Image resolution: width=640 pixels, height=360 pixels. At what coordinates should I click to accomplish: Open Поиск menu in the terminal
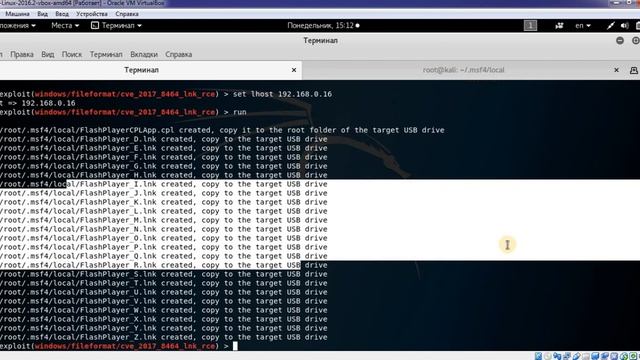[72, 54]
